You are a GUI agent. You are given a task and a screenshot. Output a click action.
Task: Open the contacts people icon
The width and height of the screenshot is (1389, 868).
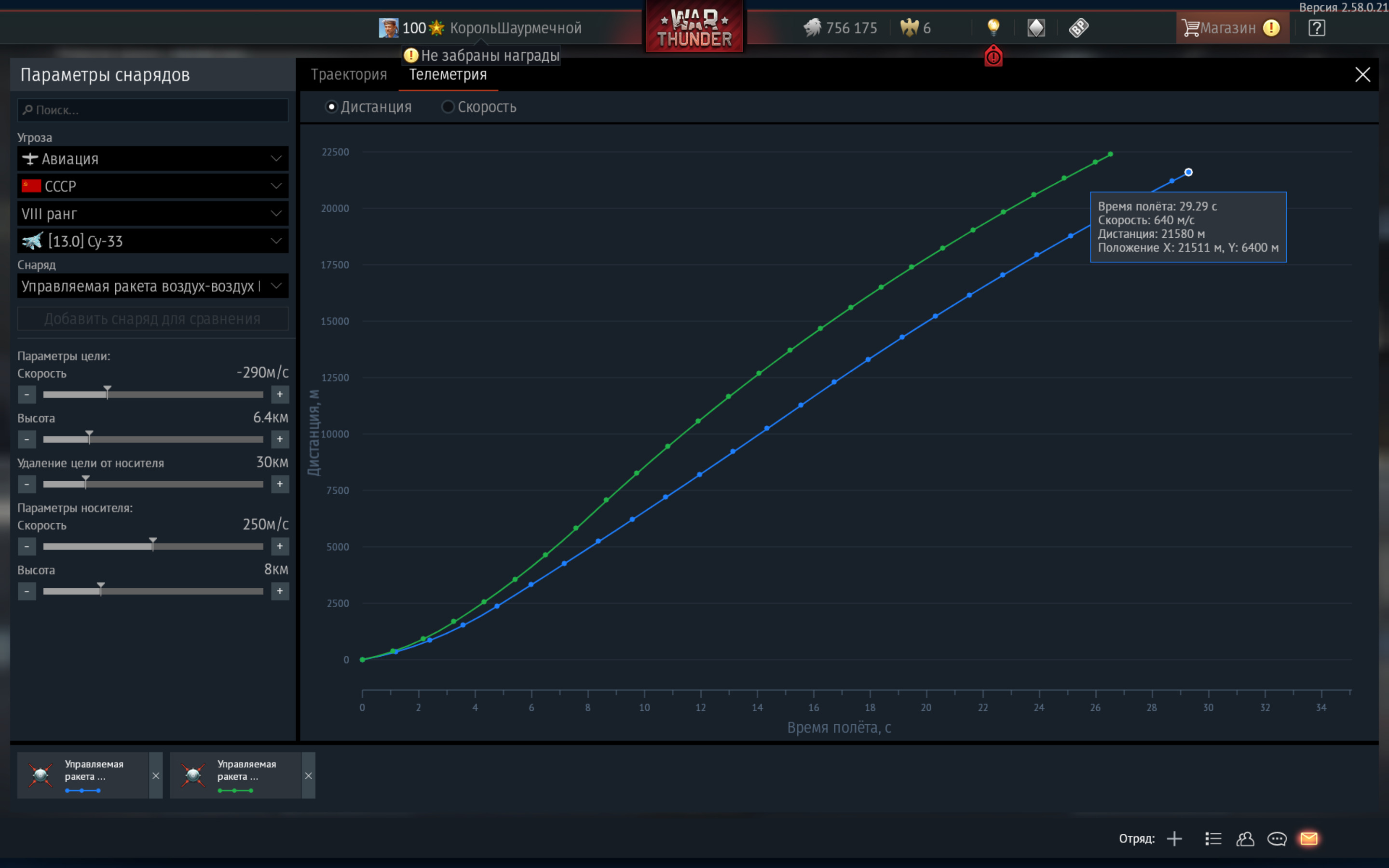click(1245, 839)
